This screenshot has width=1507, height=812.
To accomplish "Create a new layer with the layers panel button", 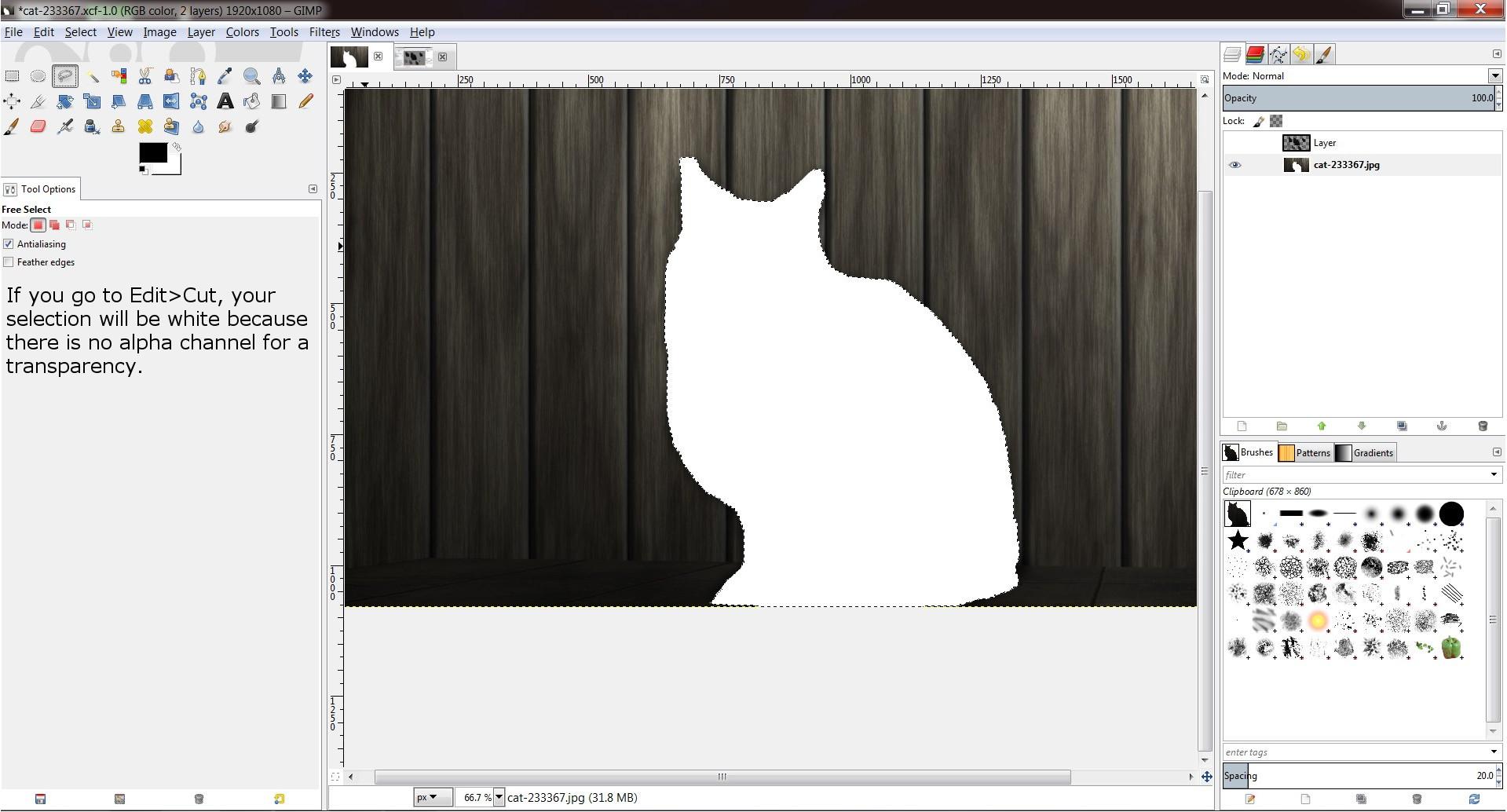I will coord(1242,426).
